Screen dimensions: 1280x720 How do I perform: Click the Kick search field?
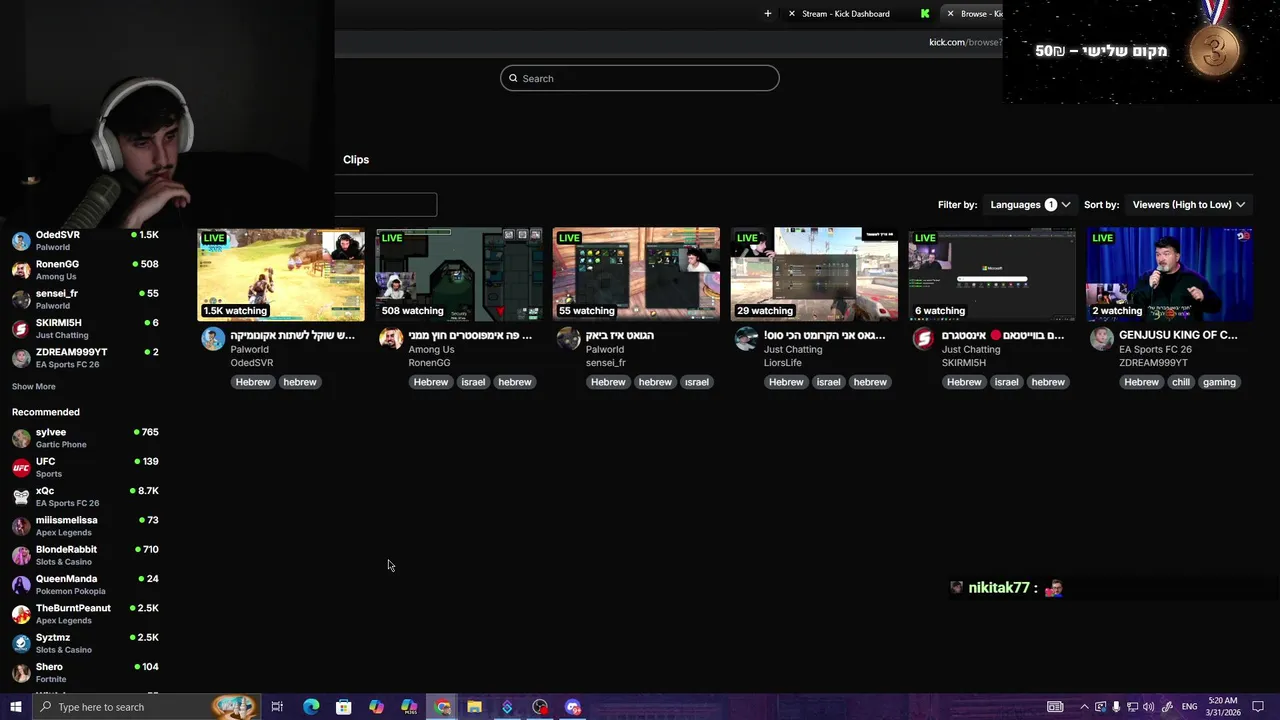[x=640, y=78]
